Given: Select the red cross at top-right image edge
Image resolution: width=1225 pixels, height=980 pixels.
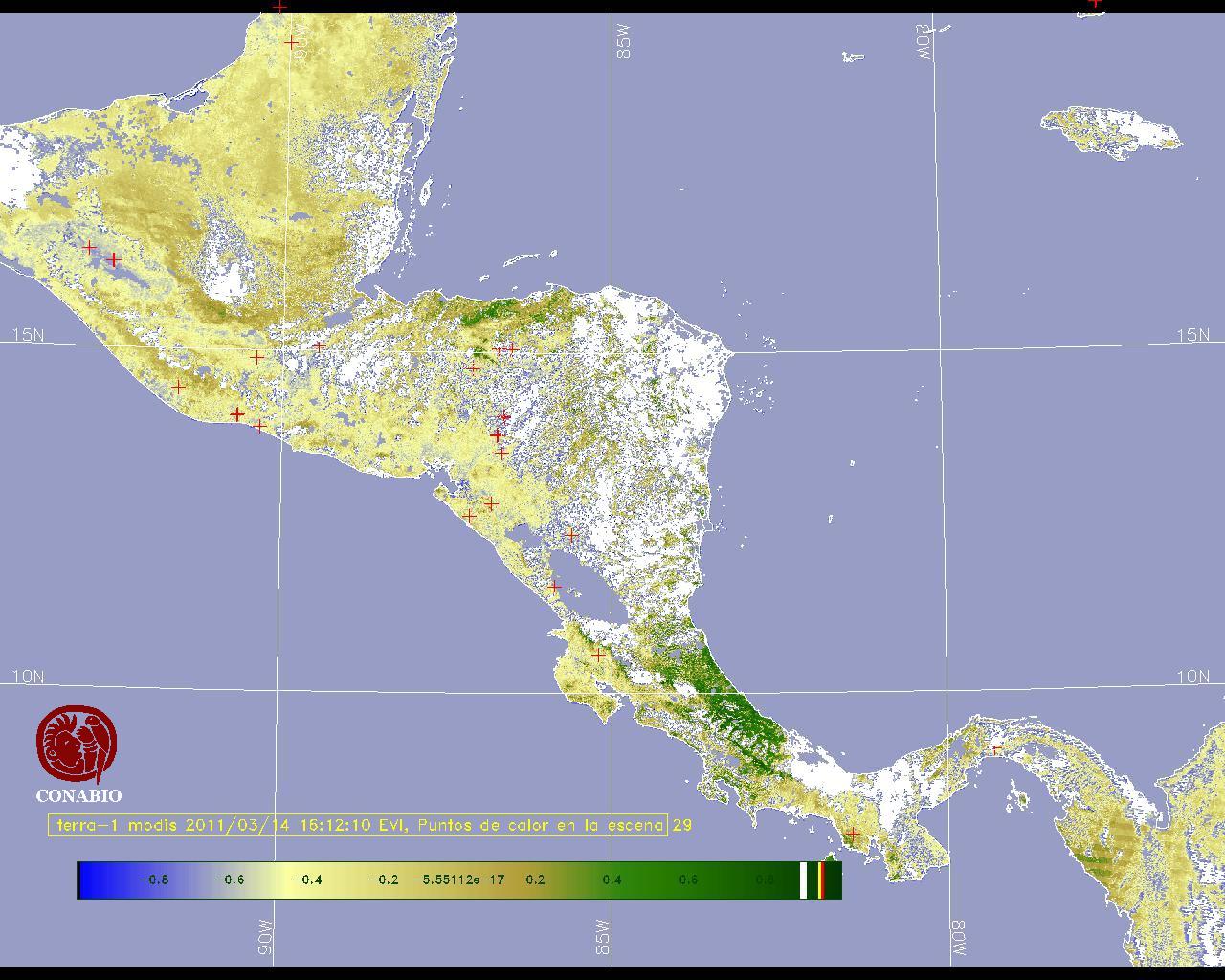Looking at the screenshot, I should point(1095,3).
